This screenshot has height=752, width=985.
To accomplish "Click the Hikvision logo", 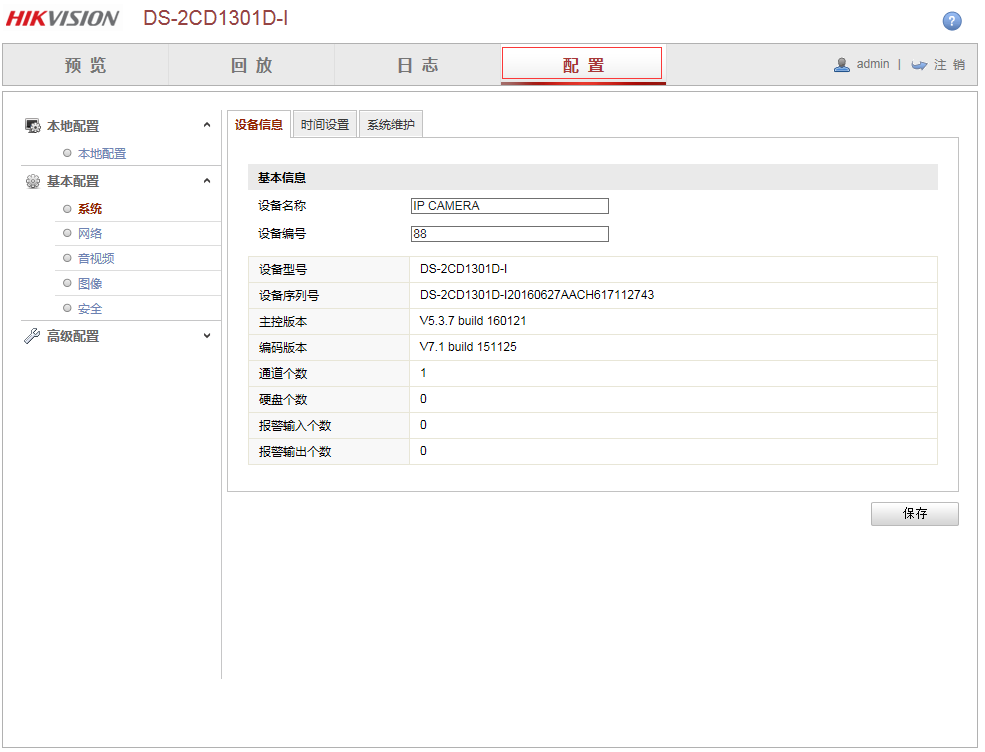I will tap(62, 18).
